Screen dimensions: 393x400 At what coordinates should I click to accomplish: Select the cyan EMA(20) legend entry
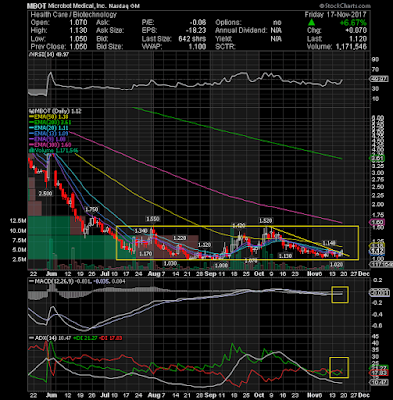point(49,128)
